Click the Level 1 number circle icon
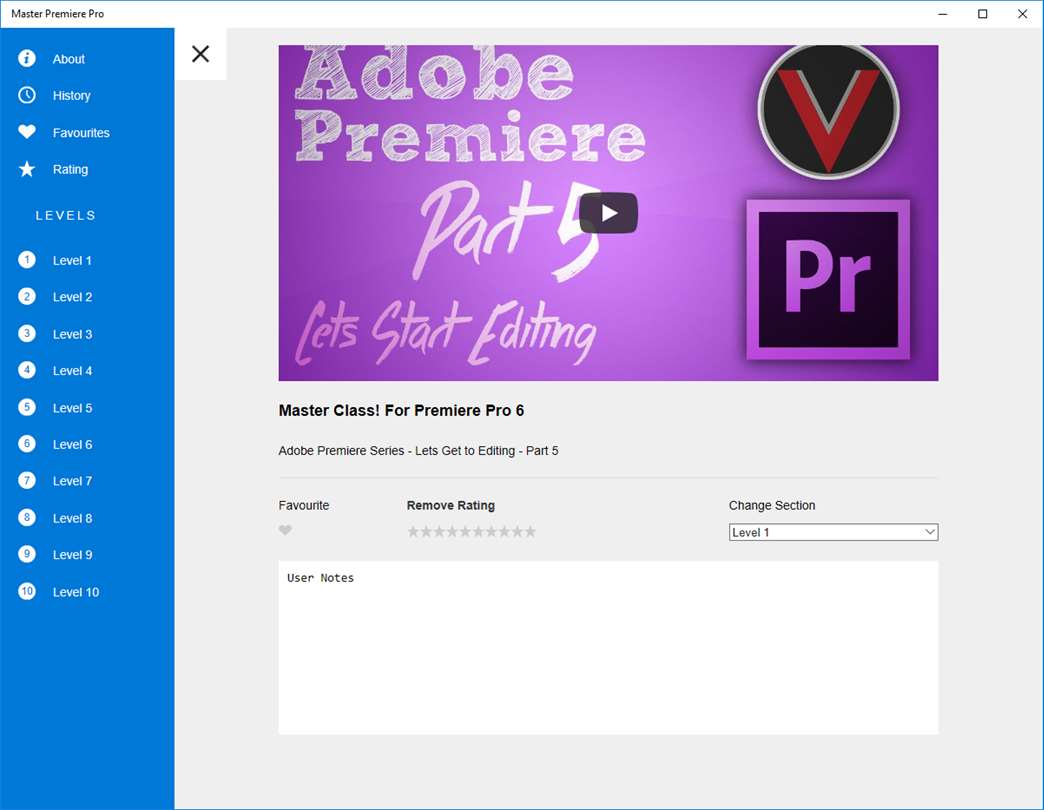The width and height of the screenshot is (1044, 810). pos(27,260)
